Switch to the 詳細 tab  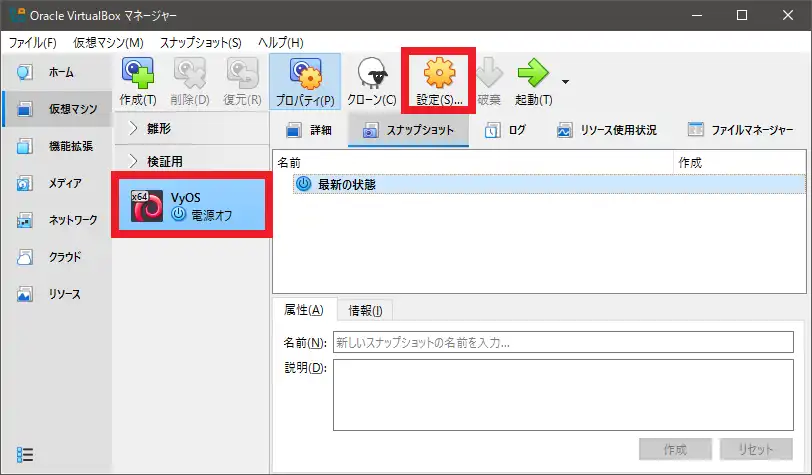pos(309,130)
